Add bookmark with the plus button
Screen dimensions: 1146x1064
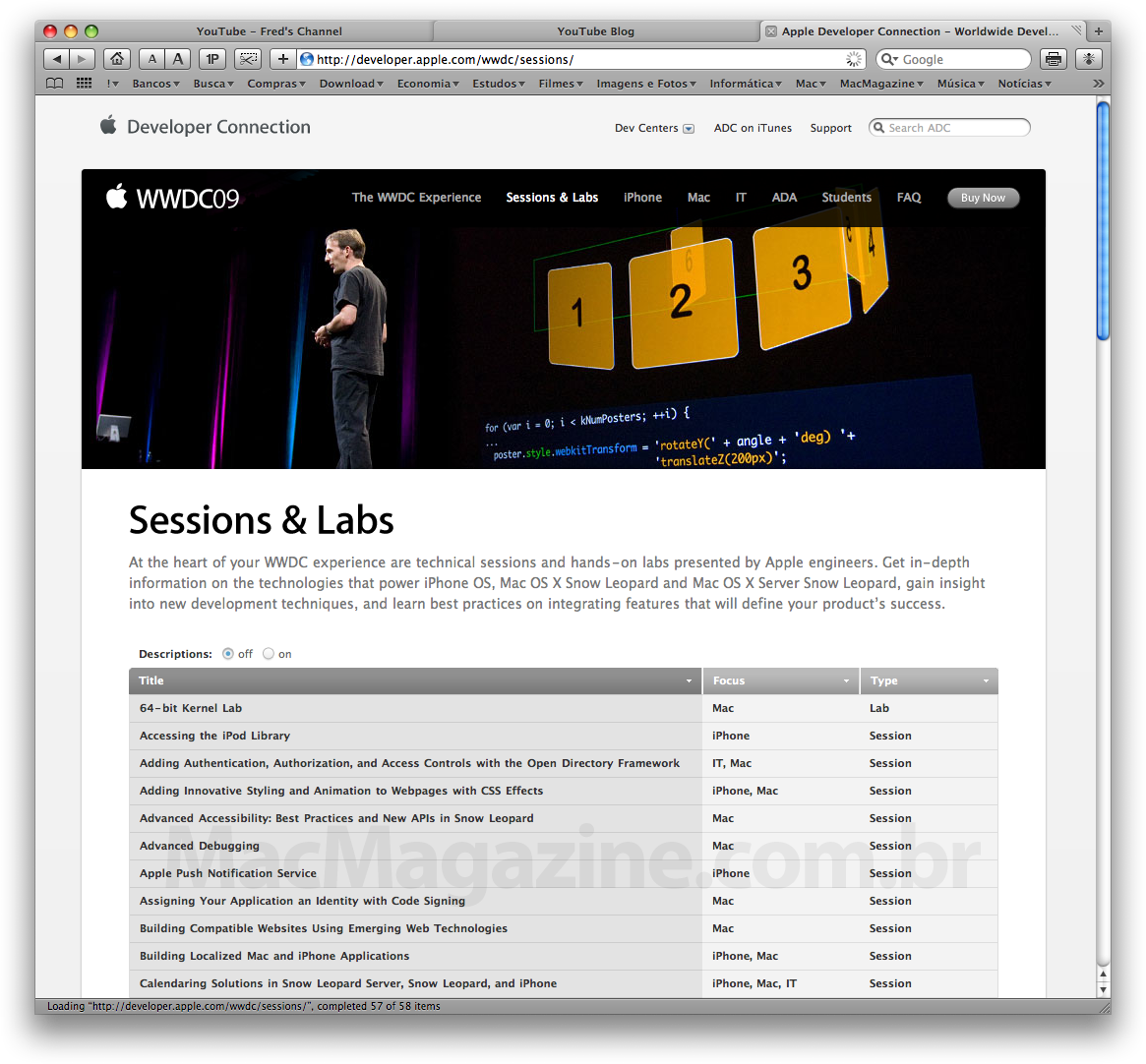point(282,59)
